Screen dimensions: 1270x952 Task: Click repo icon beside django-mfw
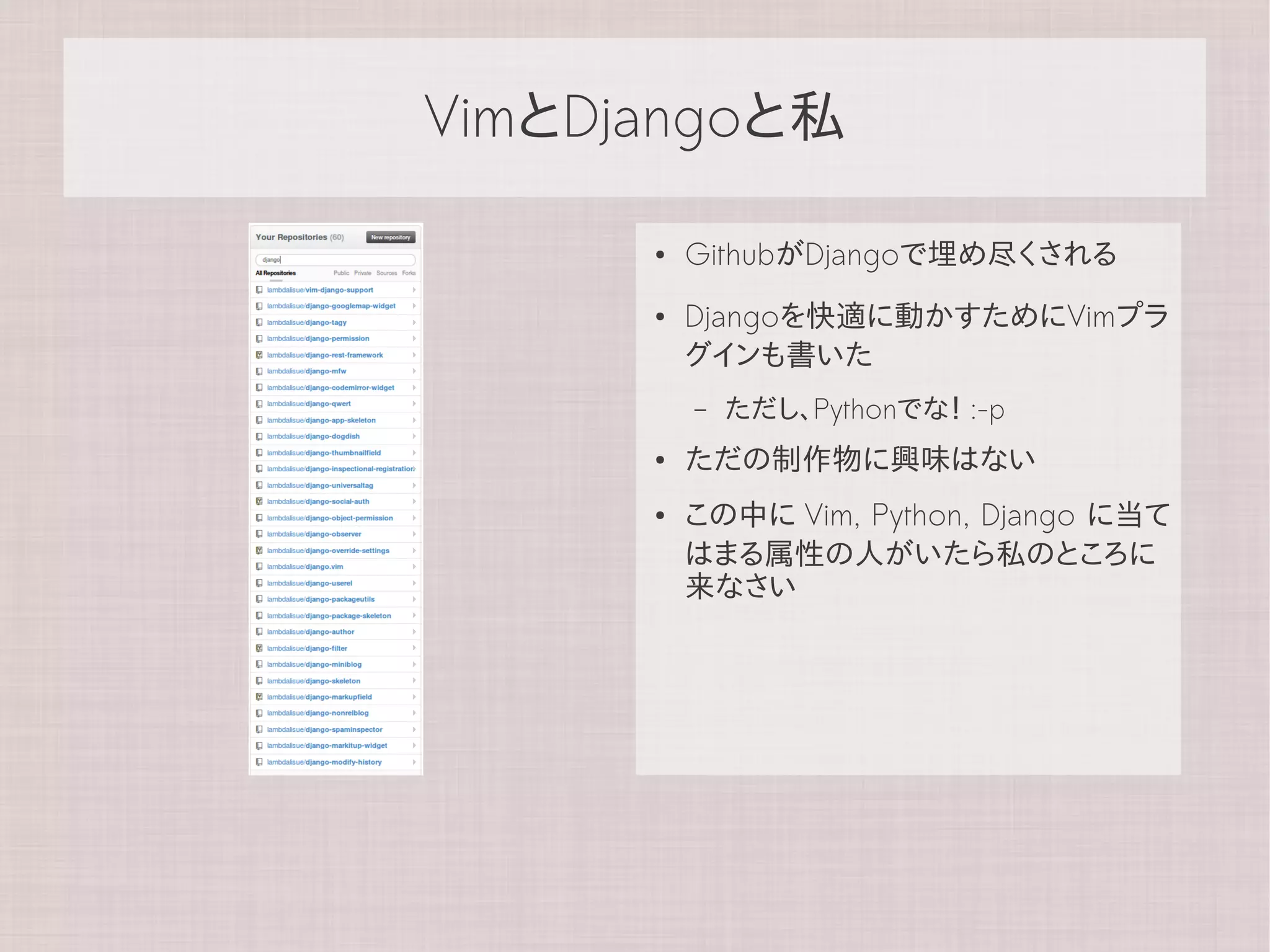point(259,371)
